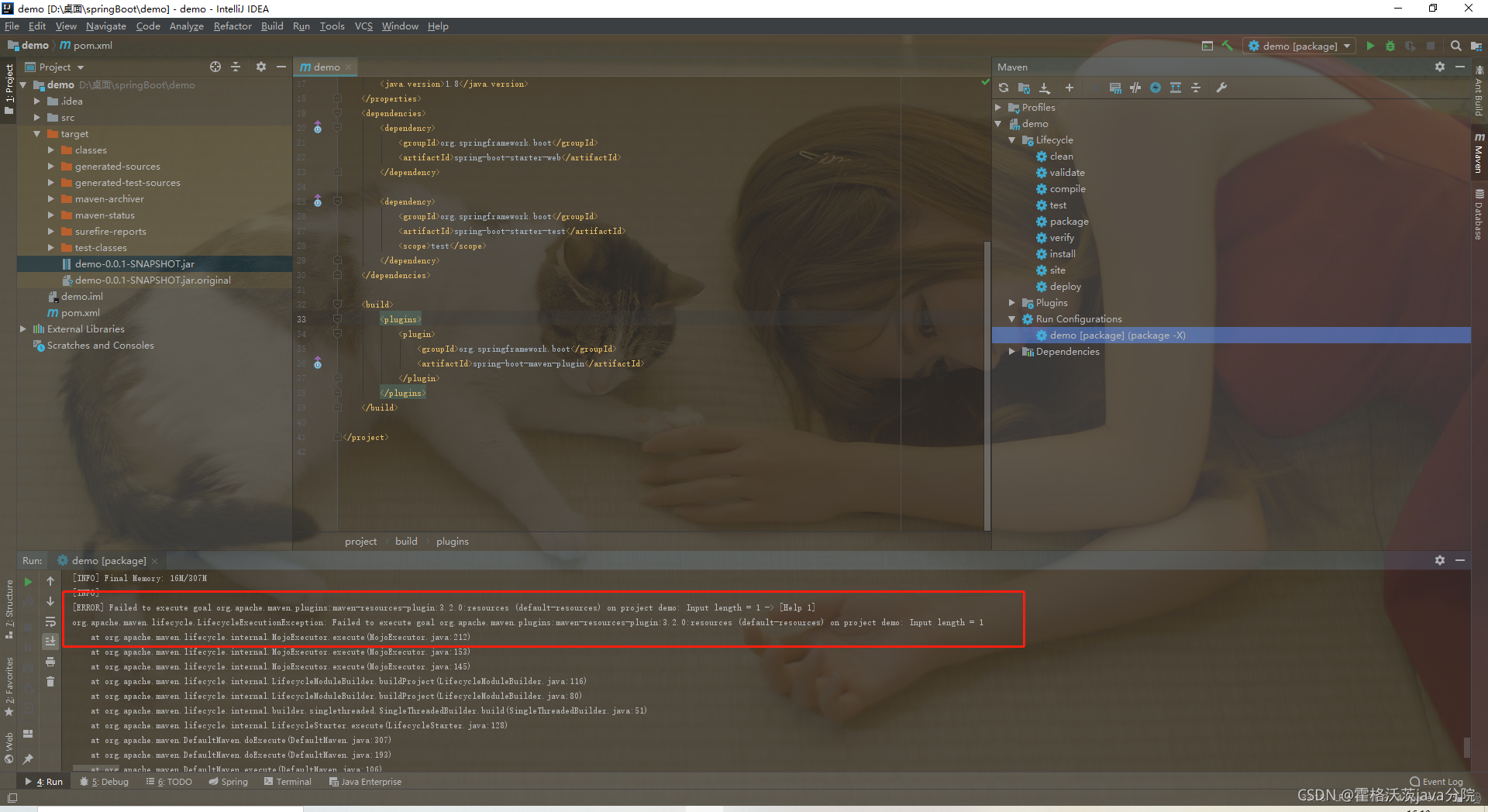Select Maven lifecycle goal clean
This screenshot has width=1488, height=812.
pyautogui.click(x=1061, y=157)
